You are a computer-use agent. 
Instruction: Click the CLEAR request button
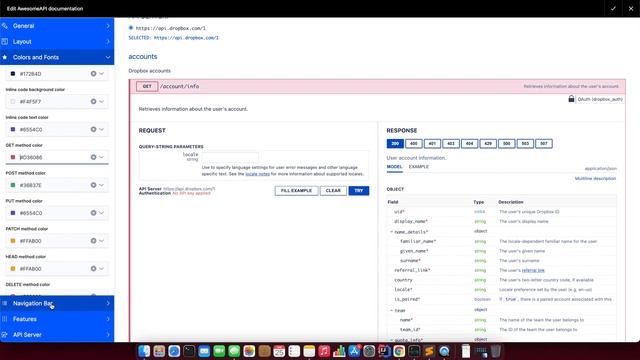point(333,191)
